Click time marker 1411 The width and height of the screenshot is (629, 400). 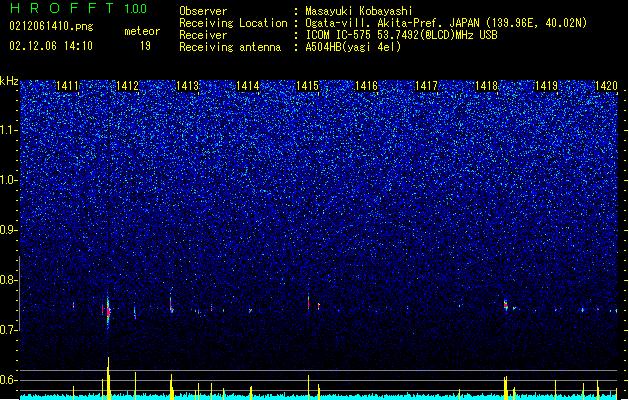coord(67,85)
